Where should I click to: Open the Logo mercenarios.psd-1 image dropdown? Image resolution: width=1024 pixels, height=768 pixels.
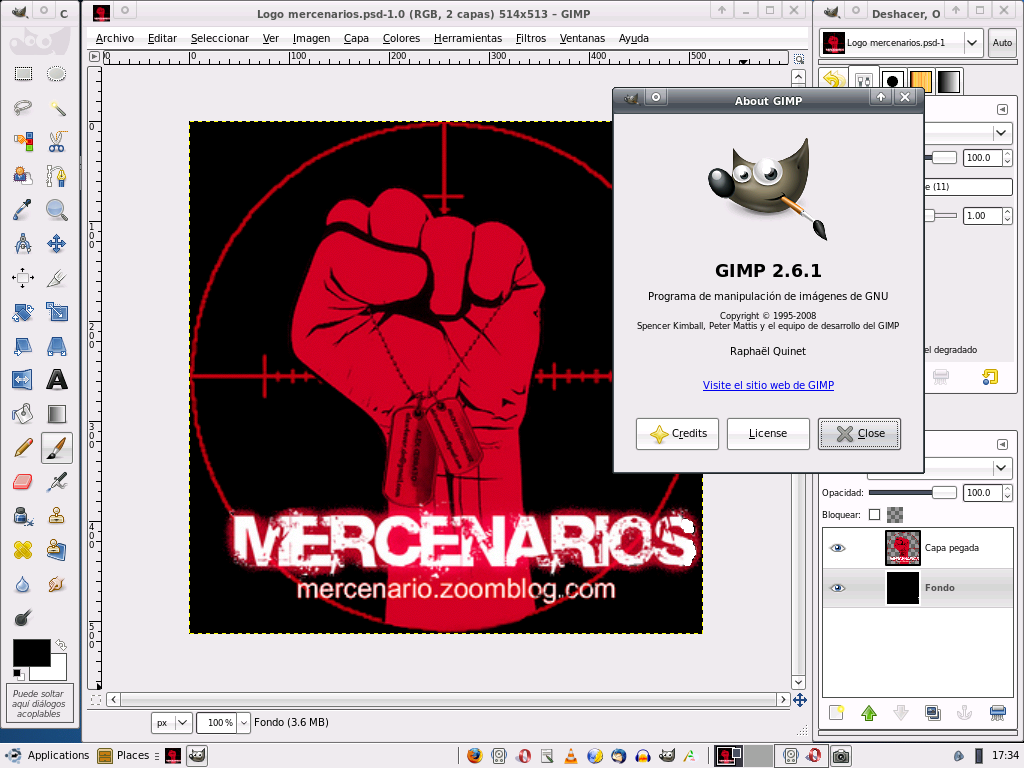901,43
